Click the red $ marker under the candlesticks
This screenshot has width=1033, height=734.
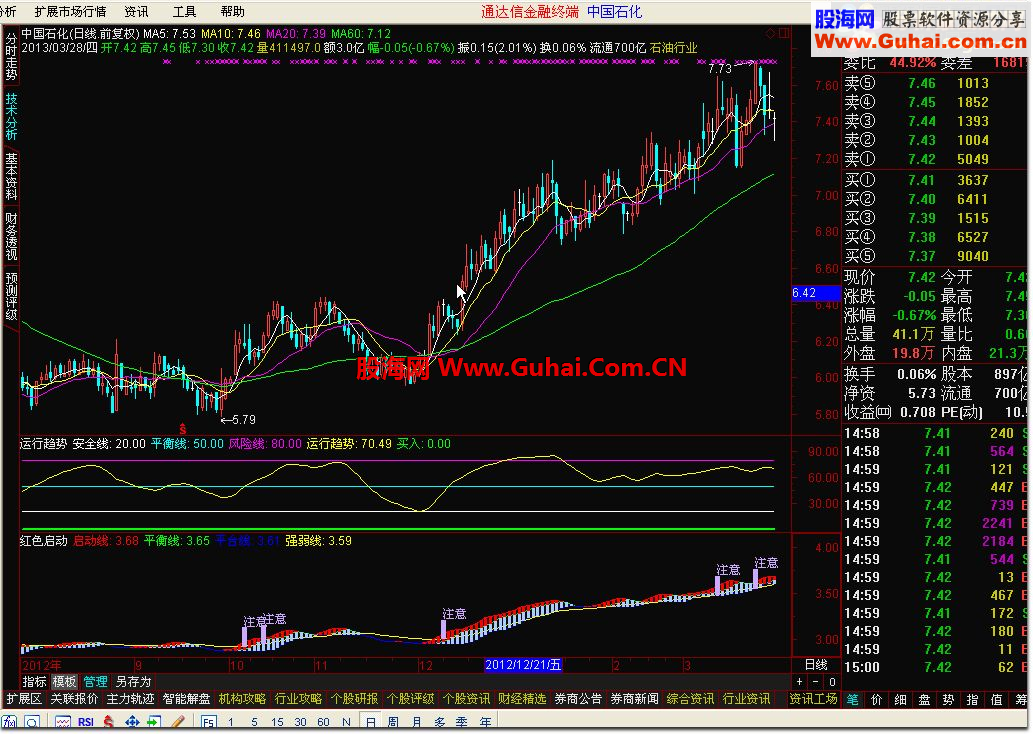pos(182,430)
